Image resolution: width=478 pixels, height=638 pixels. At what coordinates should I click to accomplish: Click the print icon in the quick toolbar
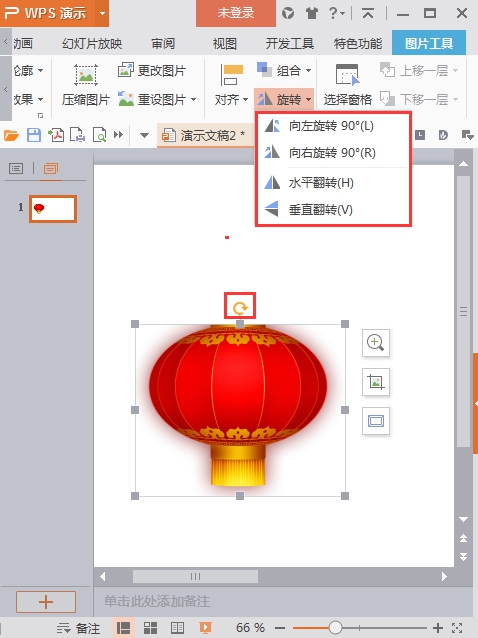pyautogui.click(x=77, y=135)
